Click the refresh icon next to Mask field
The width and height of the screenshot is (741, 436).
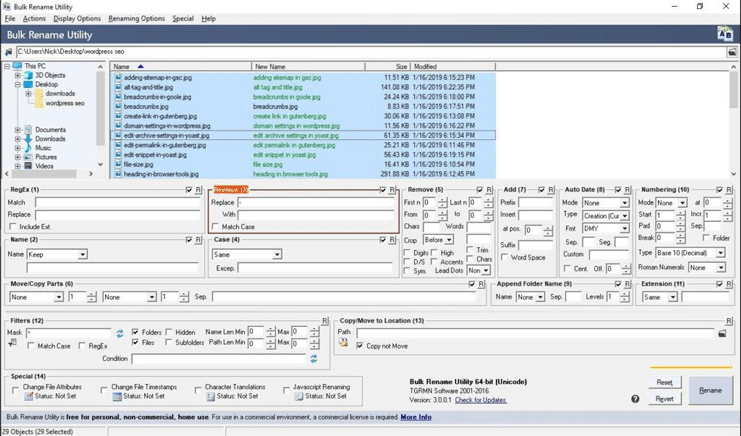(120, 333)
